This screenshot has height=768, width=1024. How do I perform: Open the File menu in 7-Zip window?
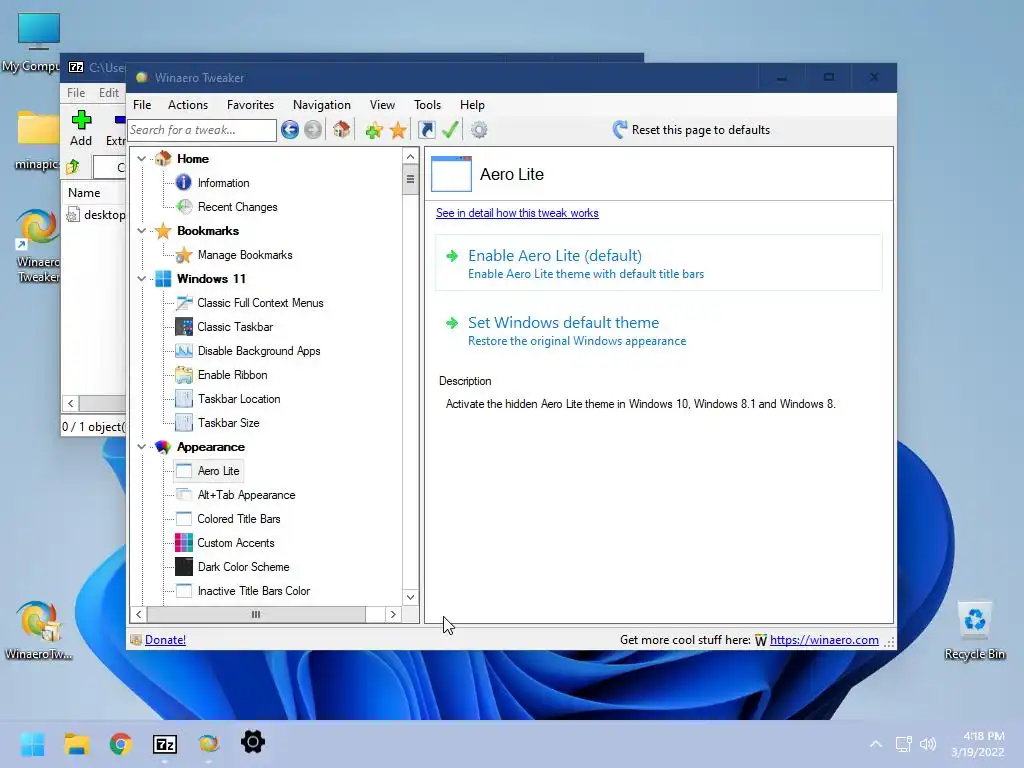click(76, 93)
